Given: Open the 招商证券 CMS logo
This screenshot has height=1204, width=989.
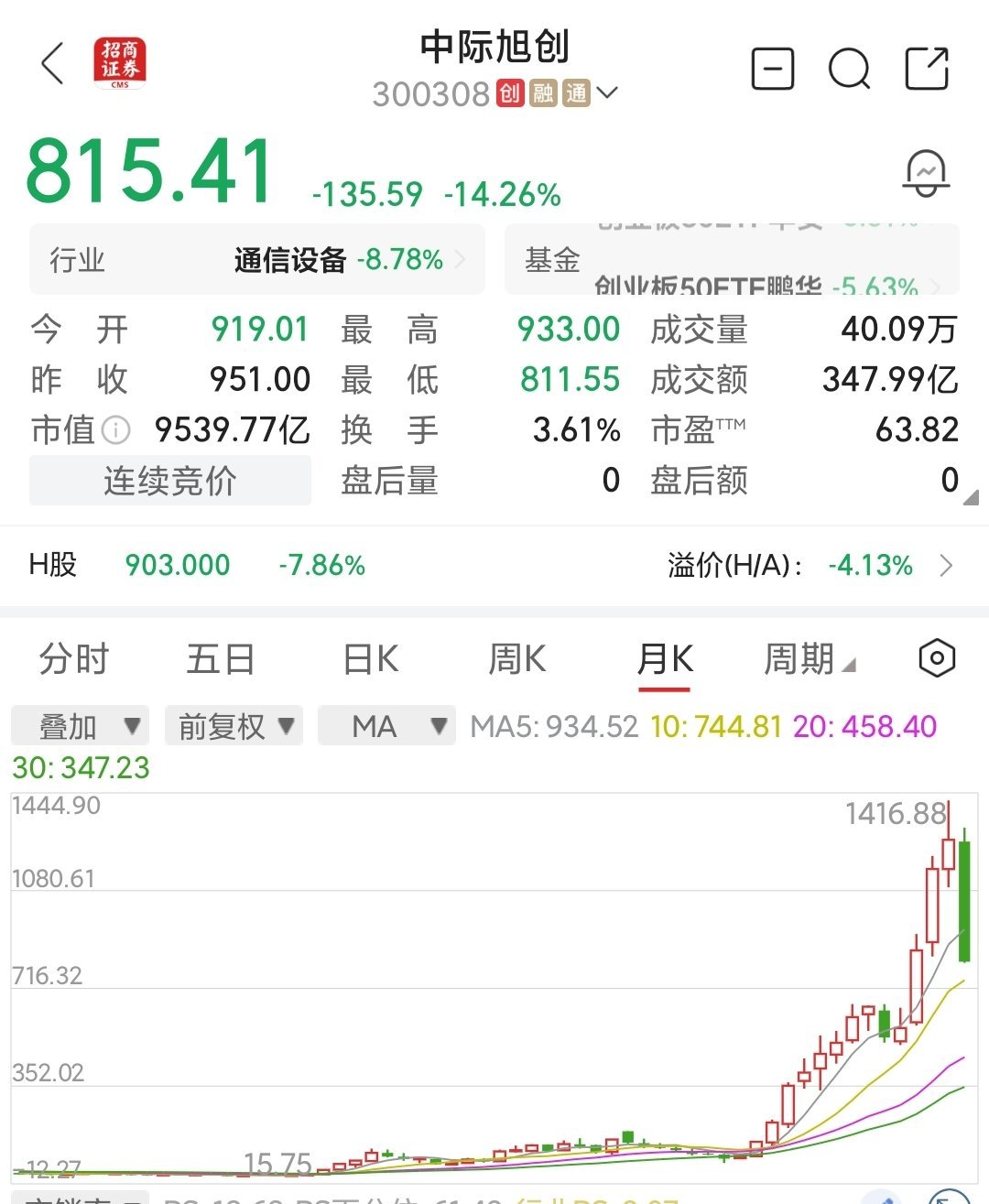Looking at the screenshot, I should (x=120, y=63).
